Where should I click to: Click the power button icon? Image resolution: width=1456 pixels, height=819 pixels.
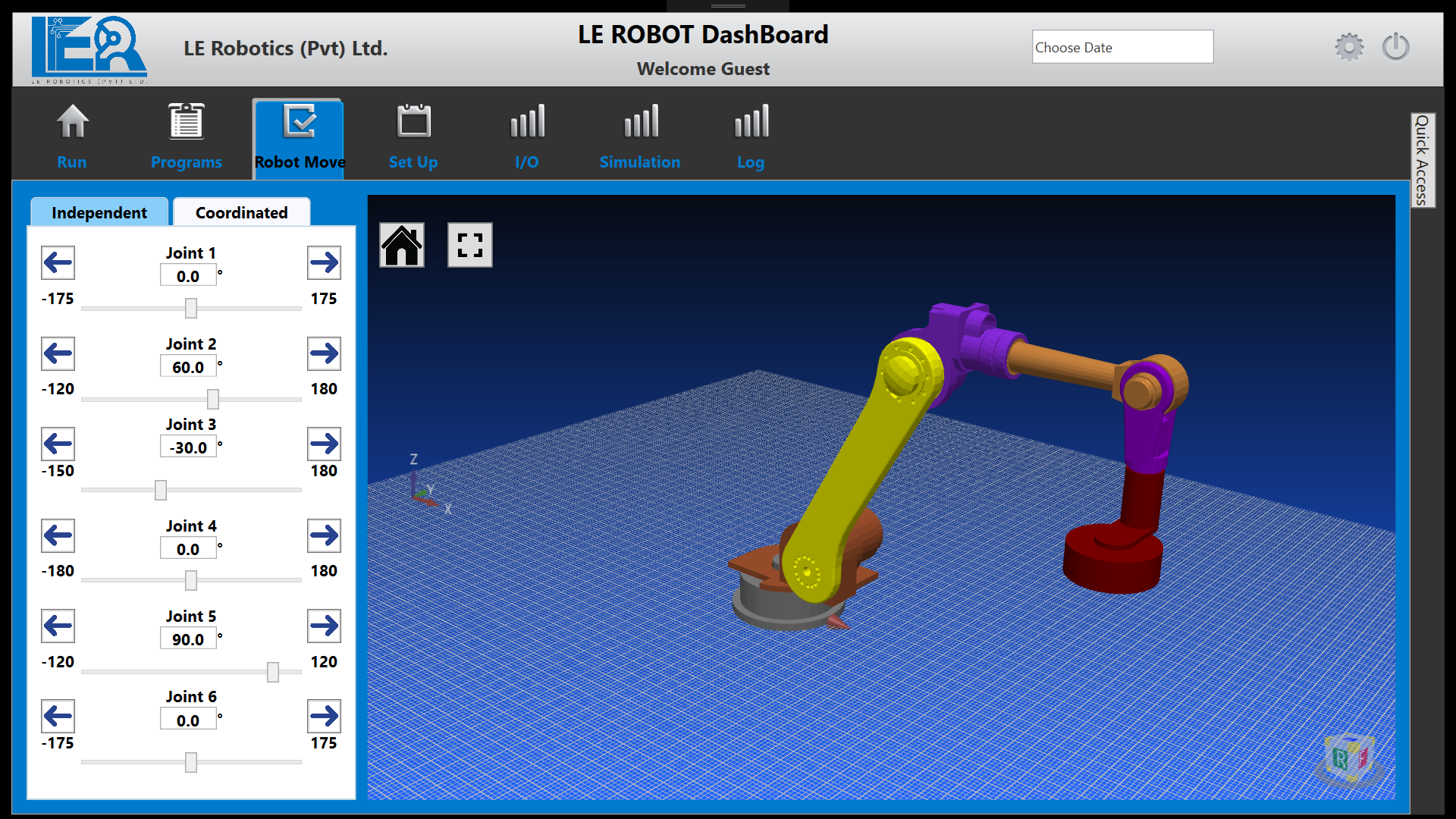(x=1395, y=47)
